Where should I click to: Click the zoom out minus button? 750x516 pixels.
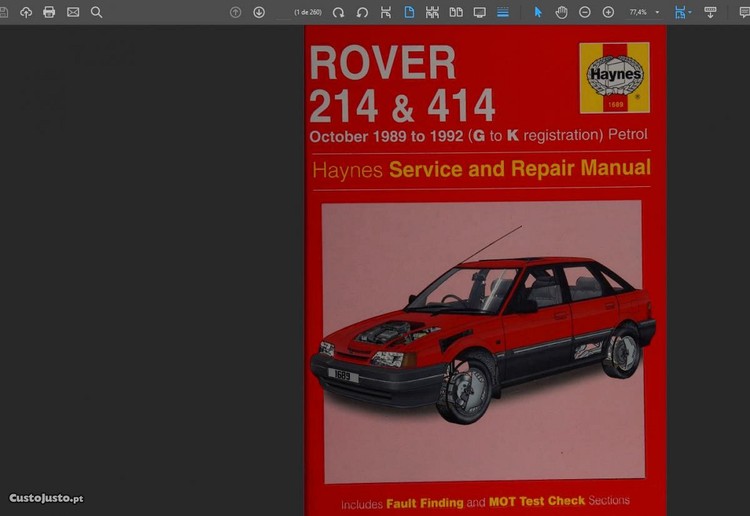click(x=584, y=12)
